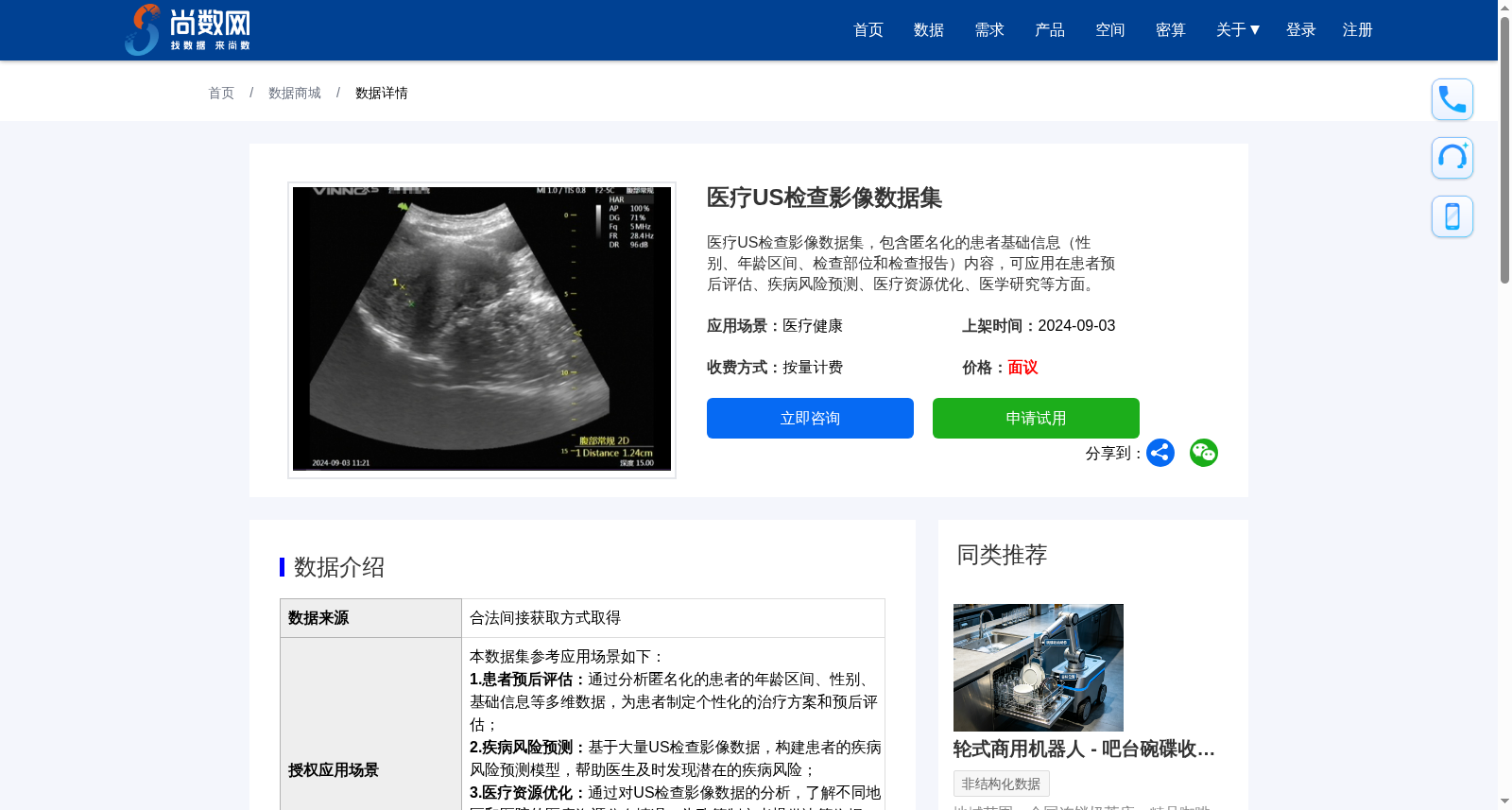The width and height of the screenshot is (1512, 810).
Task: Open the 轮式商用机器人 recommendation title
Action: pos(1084,750)
